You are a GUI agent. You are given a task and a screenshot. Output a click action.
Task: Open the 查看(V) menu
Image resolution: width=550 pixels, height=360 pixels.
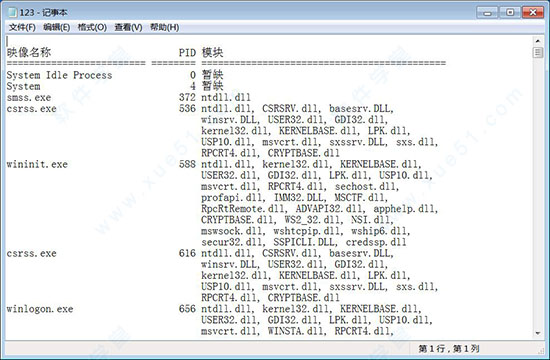(x=128, y=27)
